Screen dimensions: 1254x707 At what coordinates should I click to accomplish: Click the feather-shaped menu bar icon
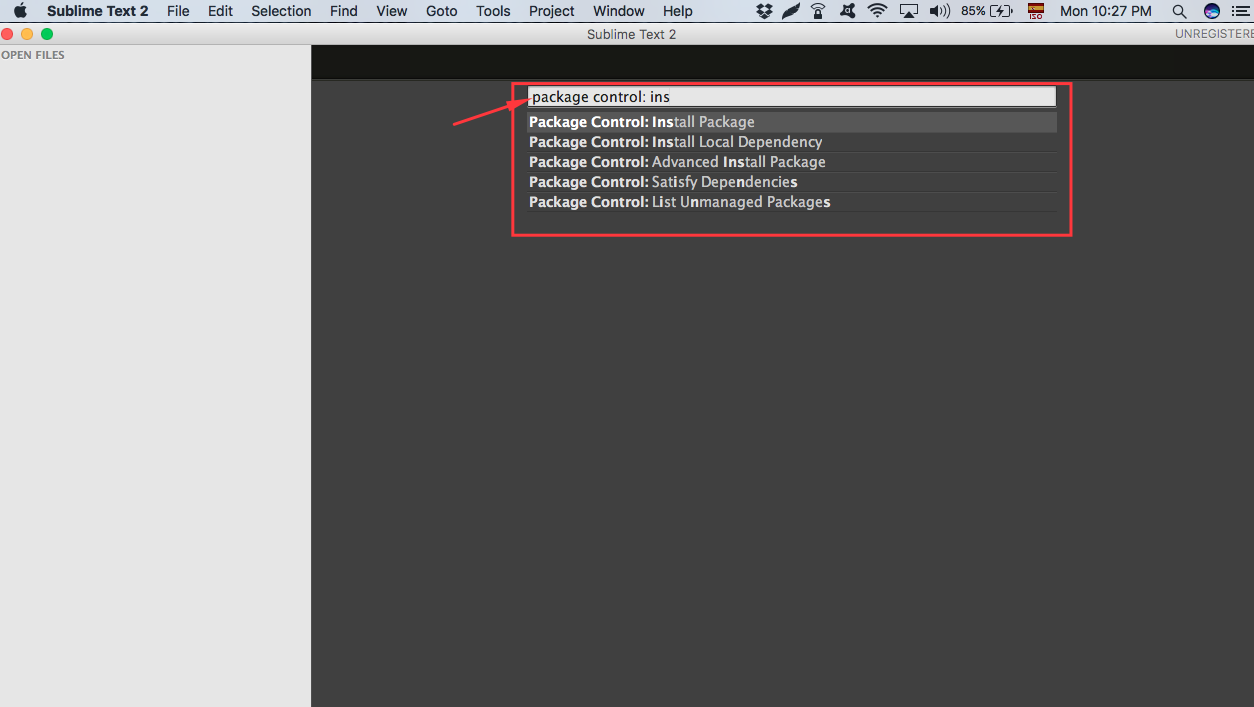tap(790, 11)
